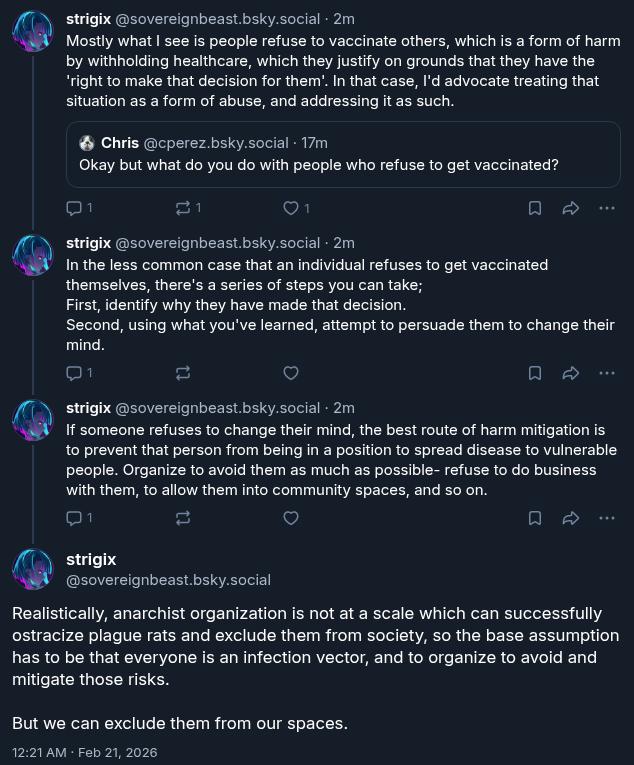Viewport: 634px width, 765px height.
Task: Bookmark the first strigix post
Action: click(535, 208)
